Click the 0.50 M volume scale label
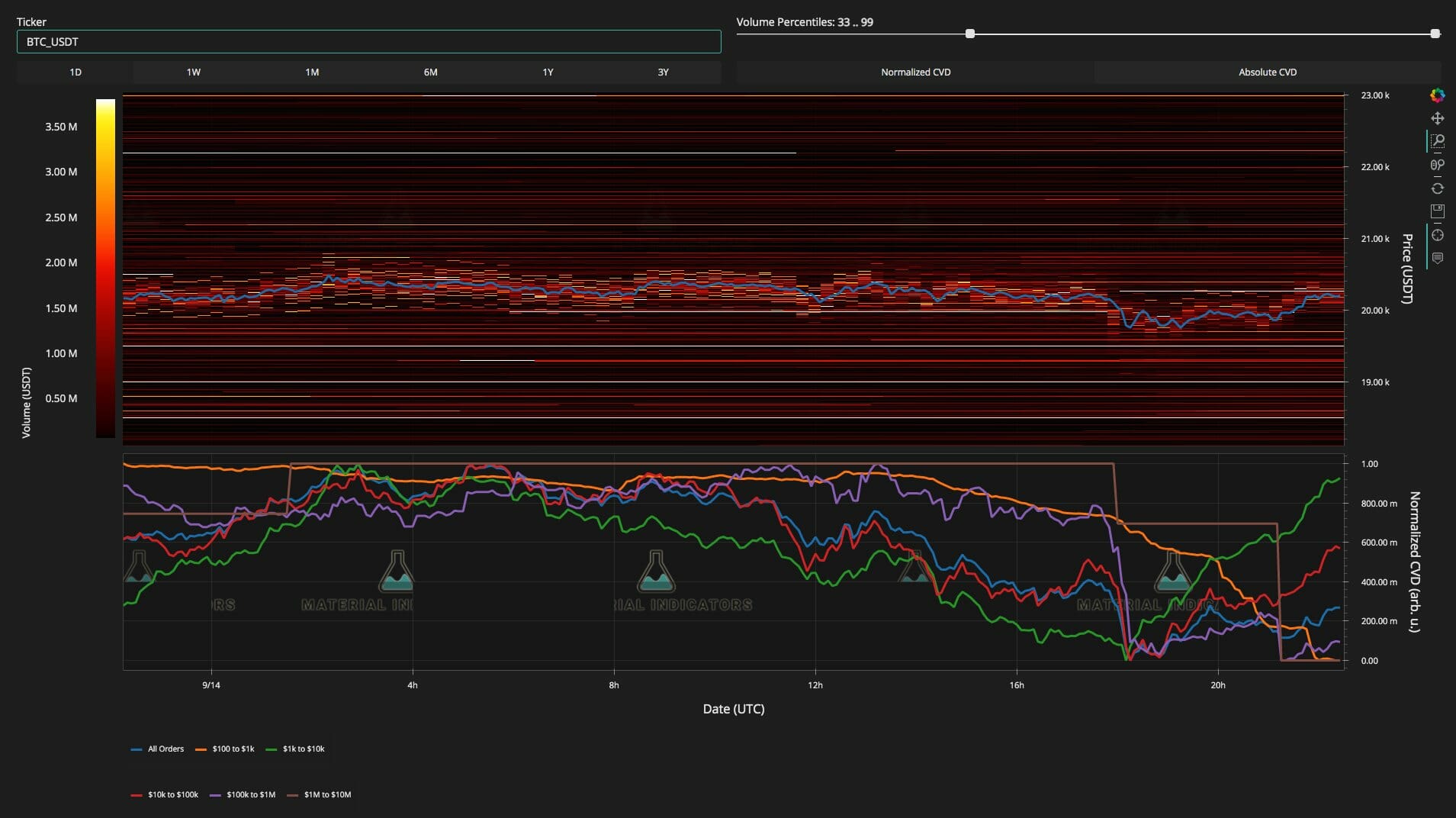The image size is (1456, 818). click(61, 398)
